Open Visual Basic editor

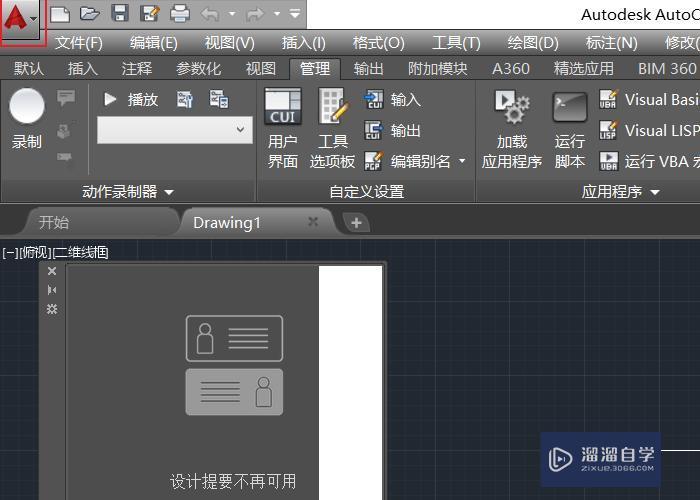click(649, 100)
